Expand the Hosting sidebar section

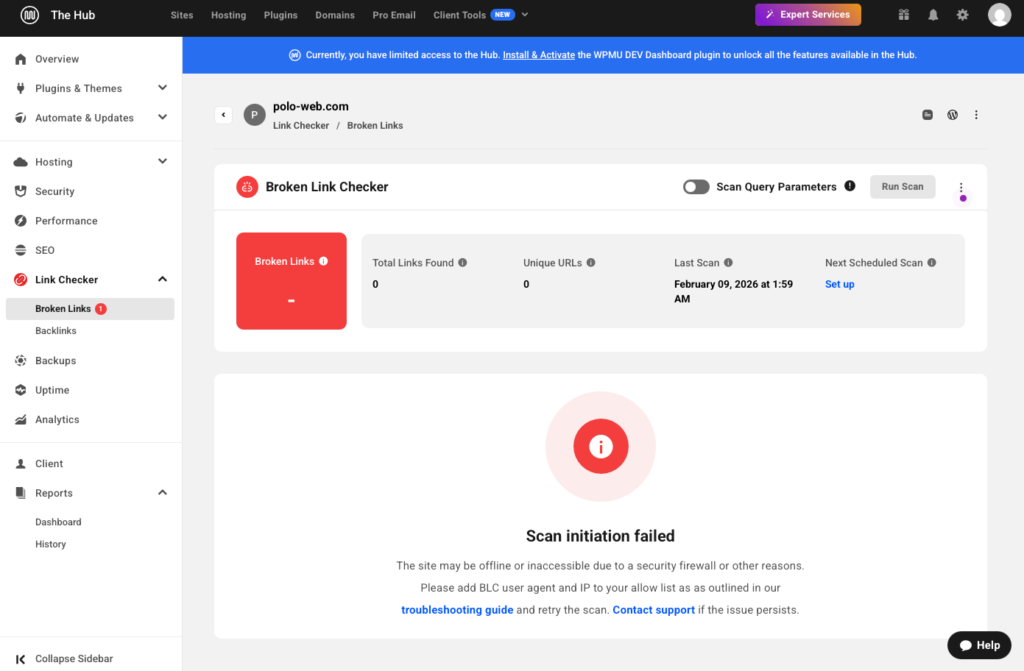pyautogui.click(x=162, y=161)
